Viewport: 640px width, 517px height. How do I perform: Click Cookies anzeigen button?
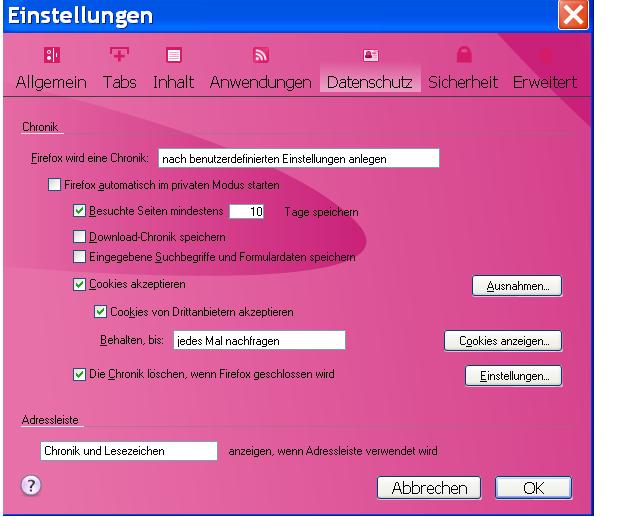[x=503, y=341]
